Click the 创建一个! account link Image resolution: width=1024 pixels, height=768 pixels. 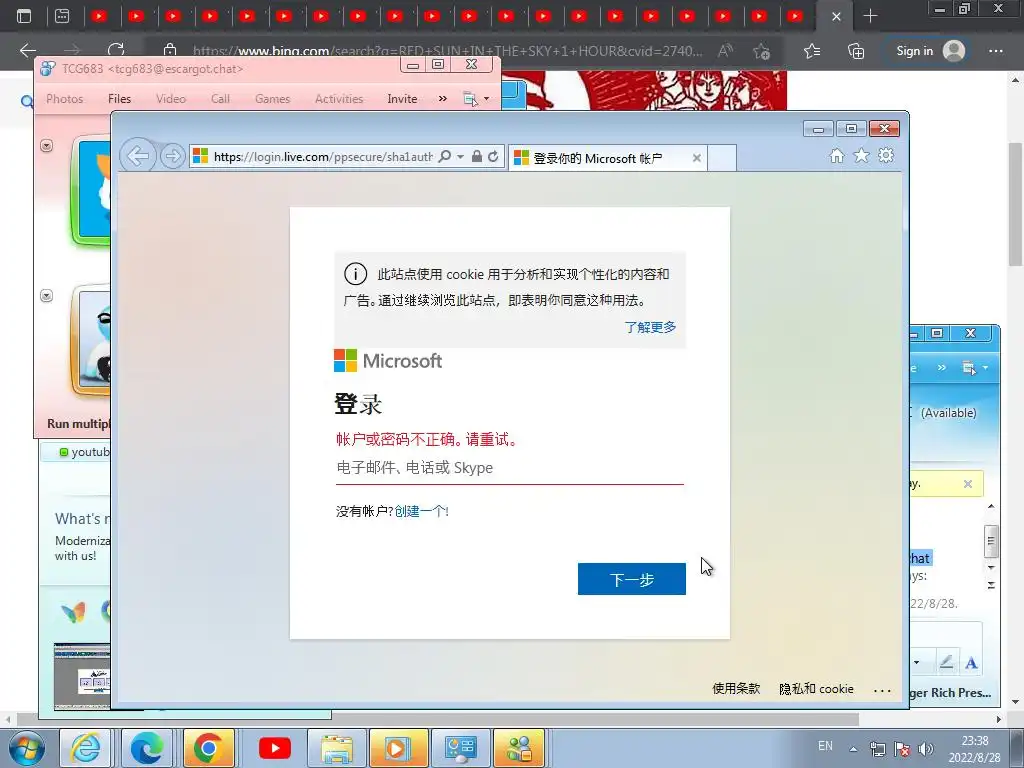tap(421, 511)
